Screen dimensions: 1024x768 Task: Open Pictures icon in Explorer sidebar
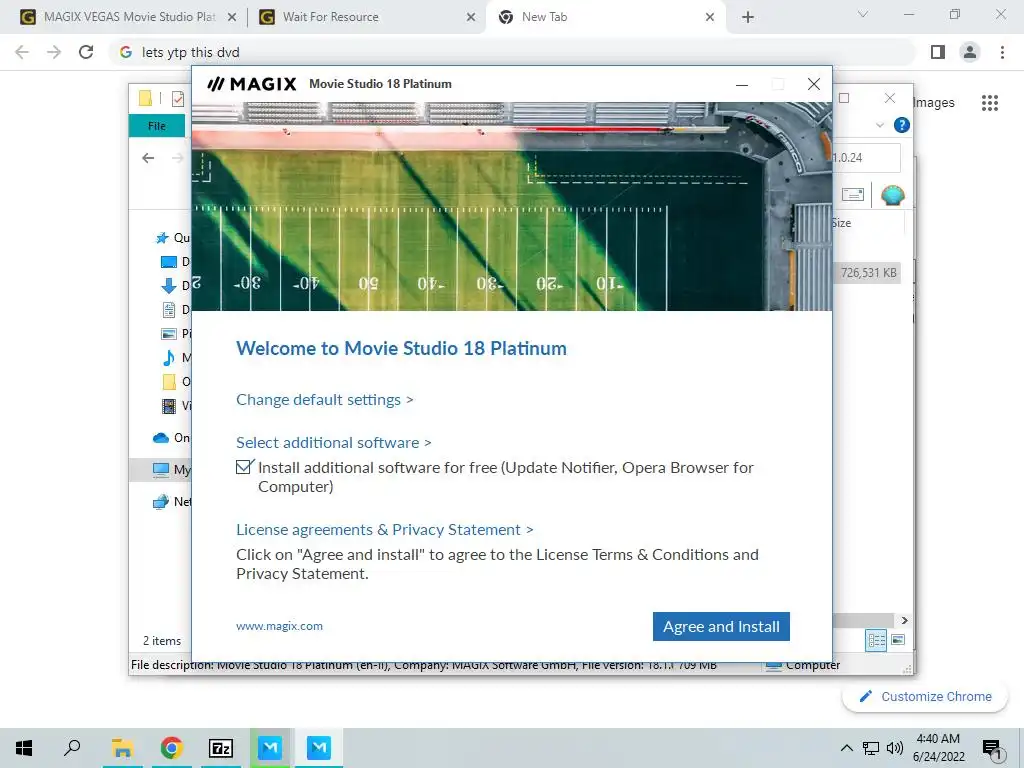click(x=168, y=334)
